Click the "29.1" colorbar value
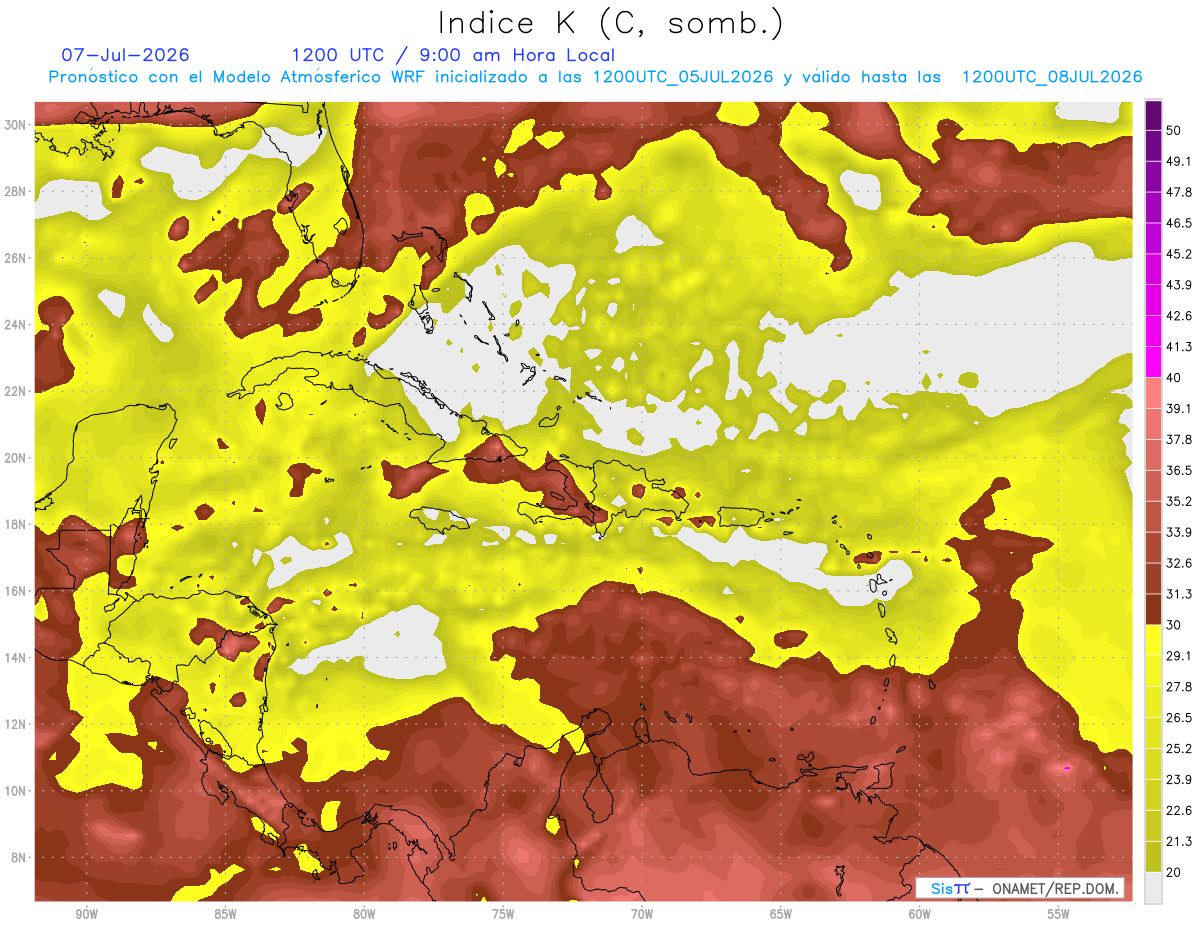 coord(1179,655)
